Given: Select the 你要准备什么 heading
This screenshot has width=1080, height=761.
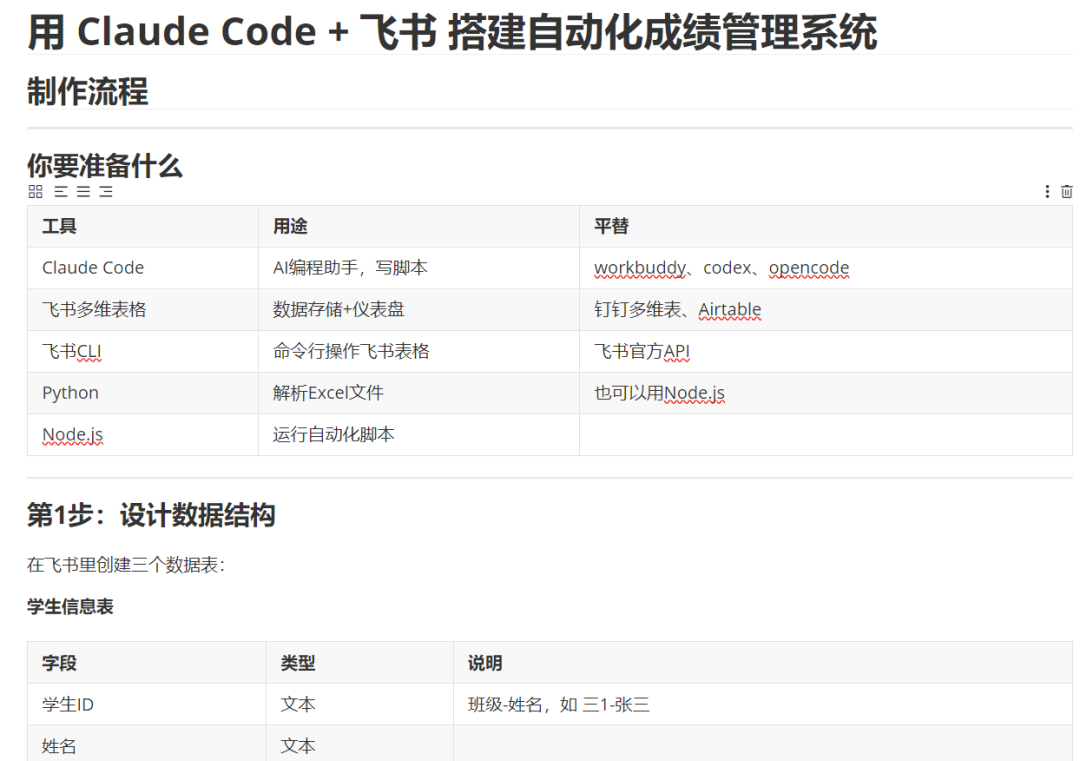Looking at the screenshot, I should [x=105, y=166].
